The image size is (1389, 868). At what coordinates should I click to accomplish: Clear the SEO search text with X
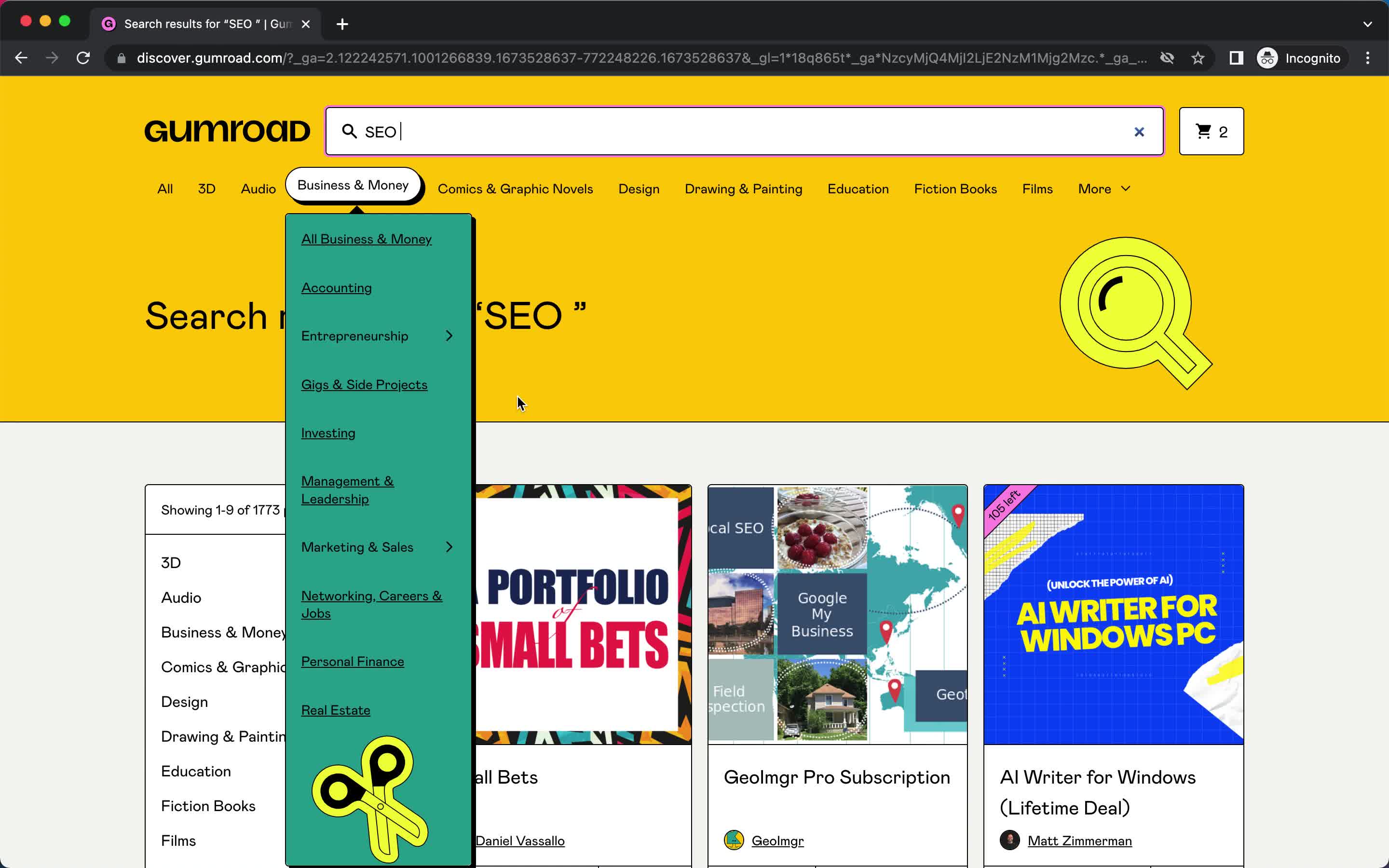click(x=1139, y=132)
